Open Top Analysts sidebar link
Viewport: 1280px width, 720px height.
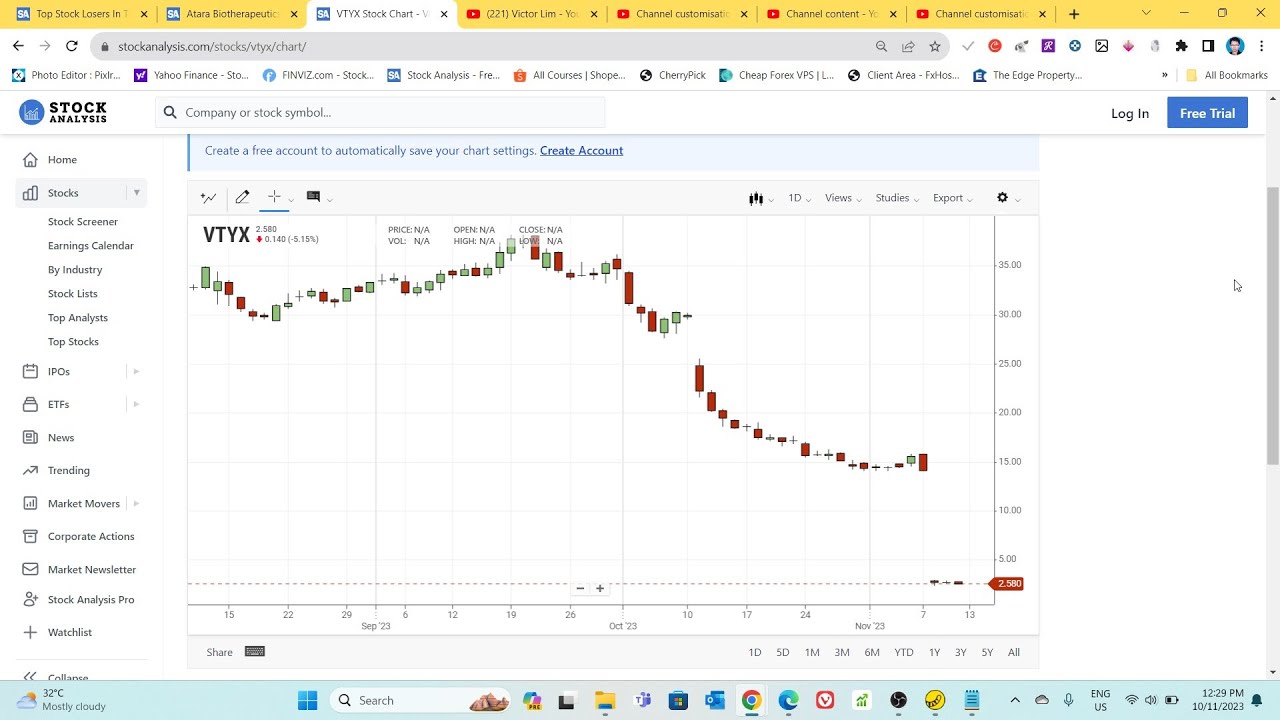coord(78,318)
